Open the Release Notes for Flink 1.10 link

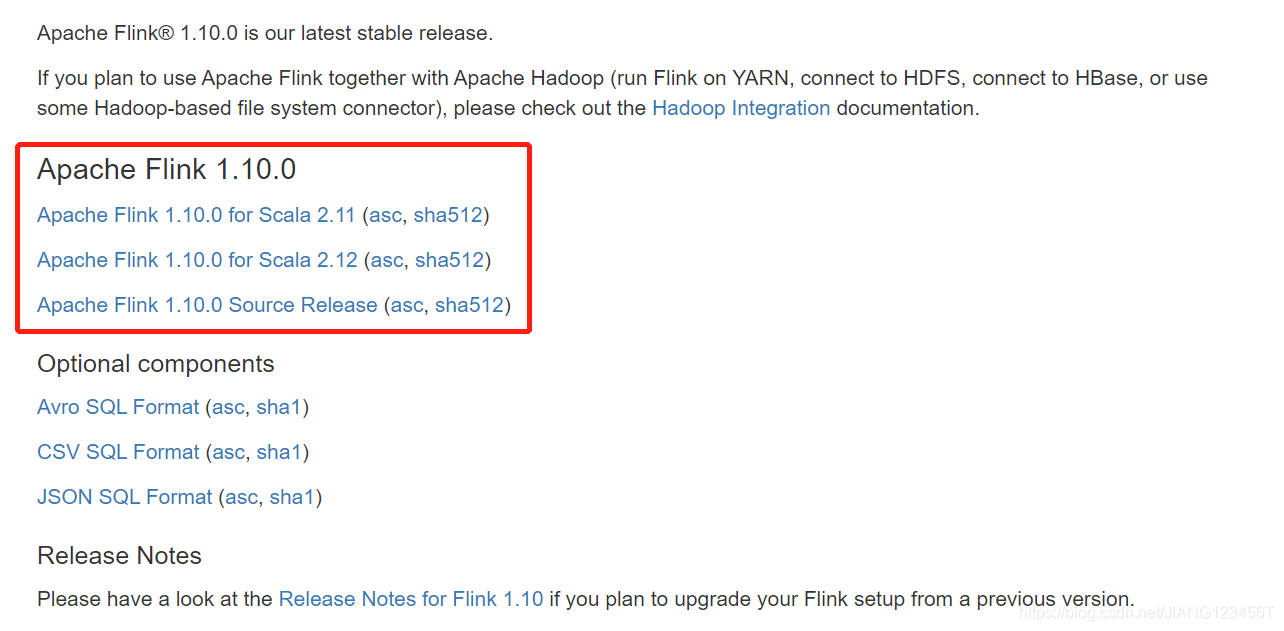[x=411, y=599]
